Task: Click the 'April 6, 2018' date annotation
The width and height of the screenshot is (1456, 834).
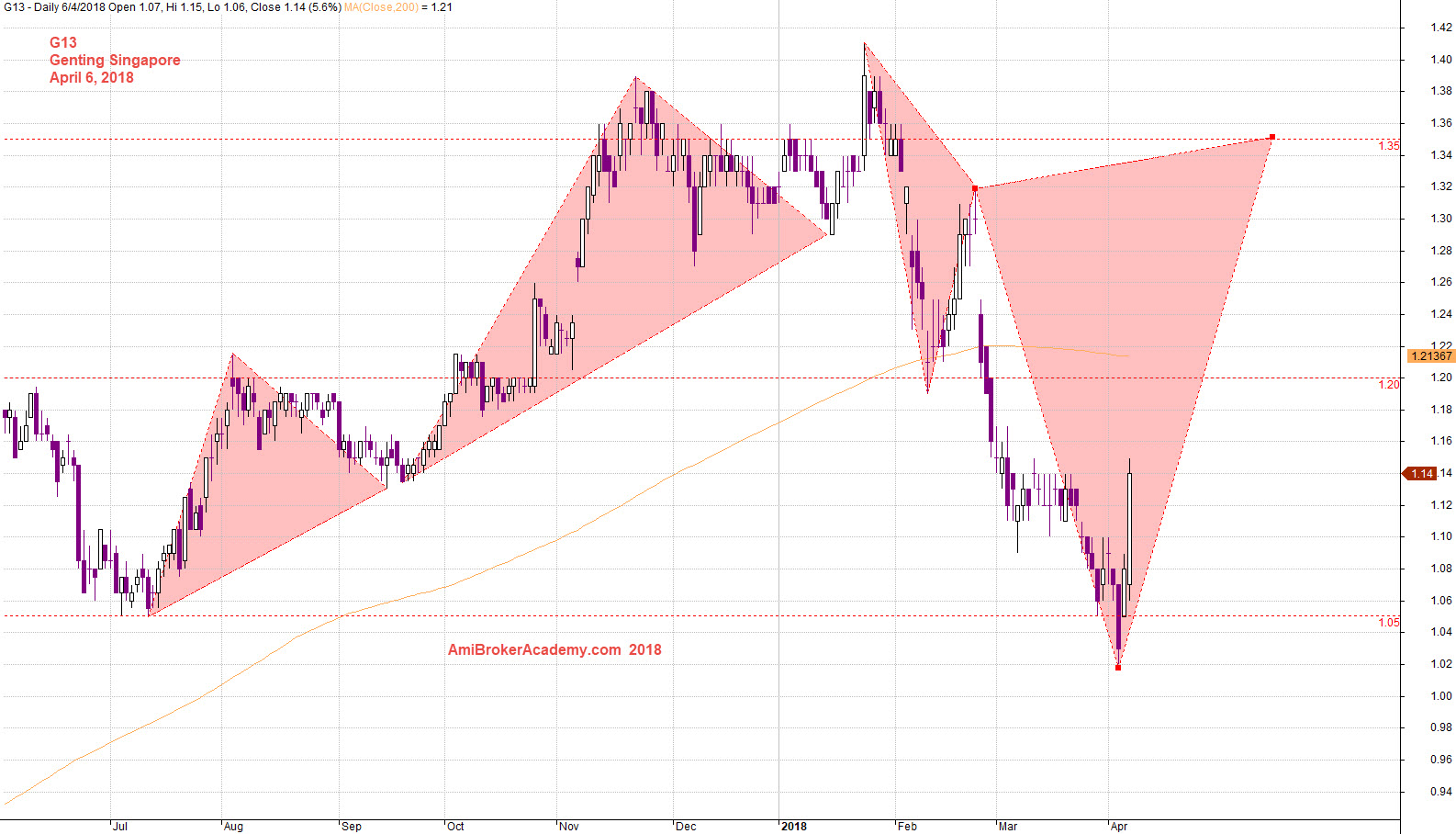Action: pos(92,77)
